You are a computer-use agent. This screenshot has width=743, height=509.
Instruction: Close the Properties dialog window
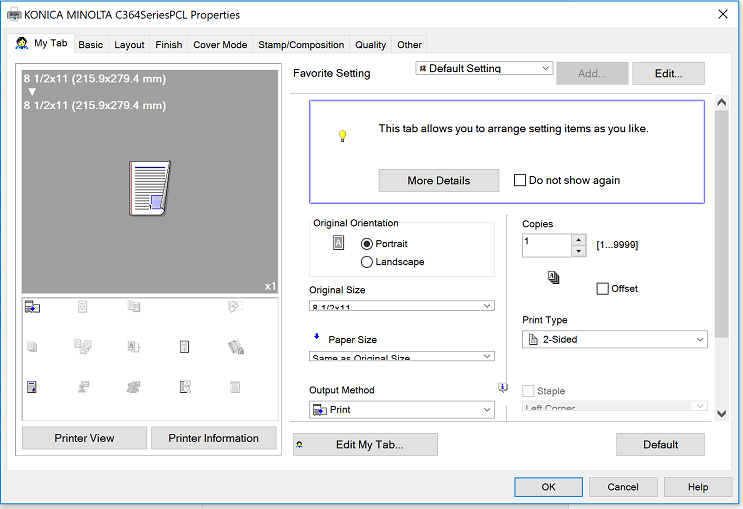(x=723, y=14)
